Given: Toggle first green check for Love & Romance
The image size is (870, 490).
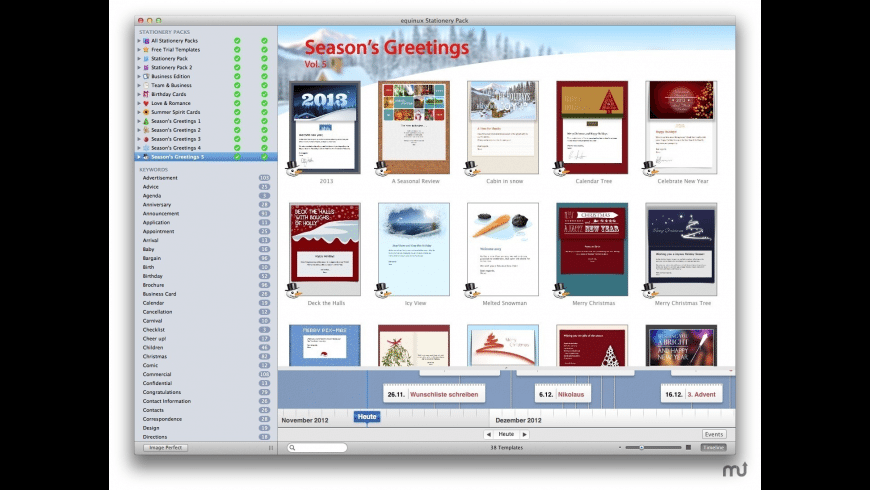Looking at the screenshot, I should coord(237,103).
